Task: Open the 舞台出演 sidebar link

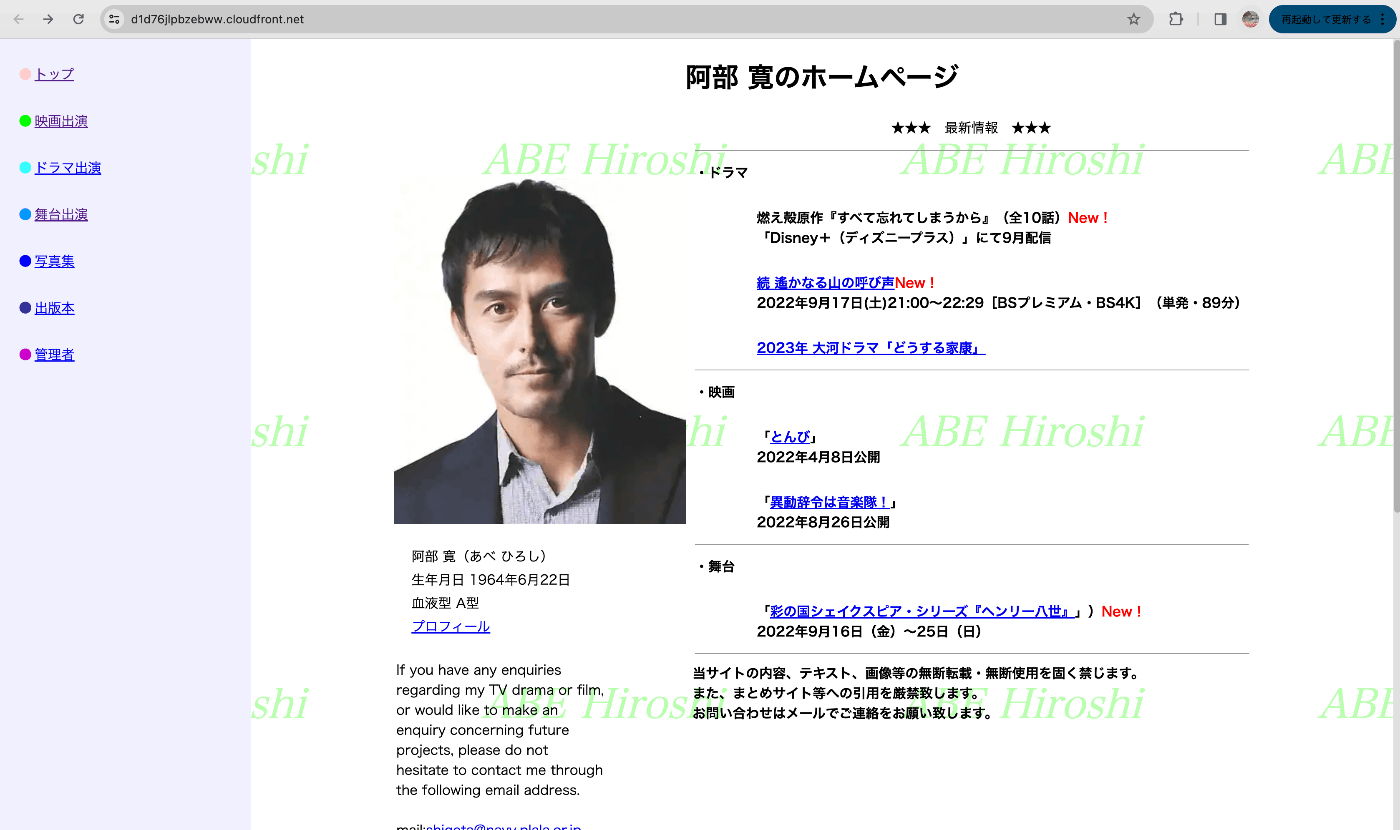Action: coord(61,215)
